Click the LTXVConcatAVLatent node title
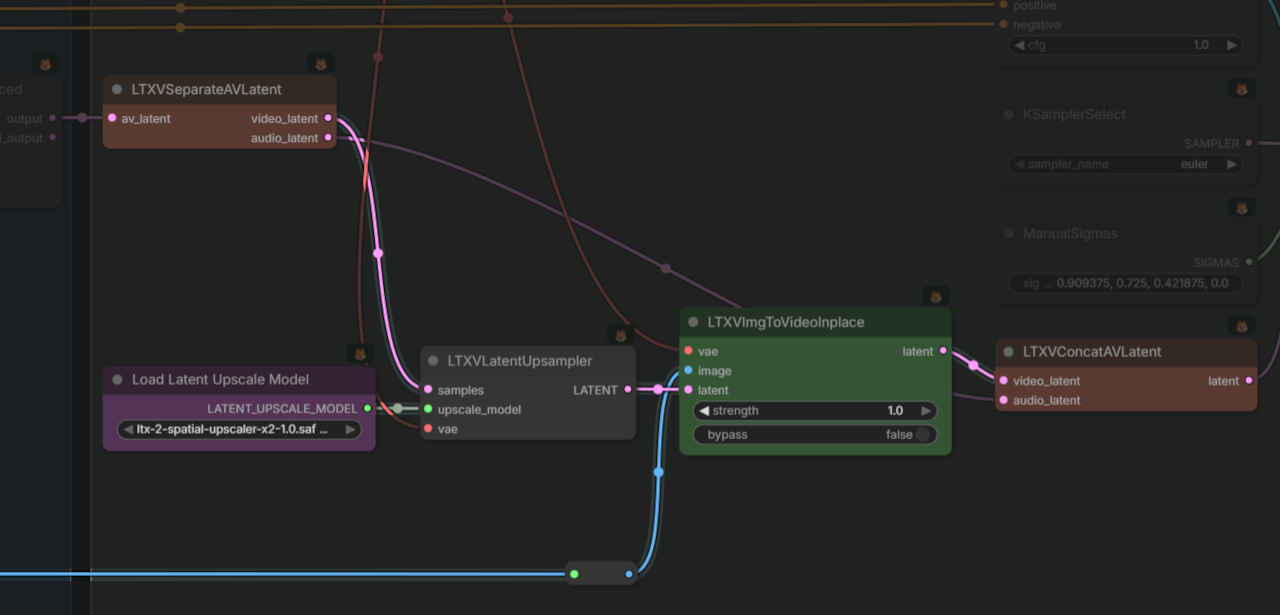Image resolution: width=1280 pixels, height=615 pixels. pyautogui.click(x=1091, y=352)
